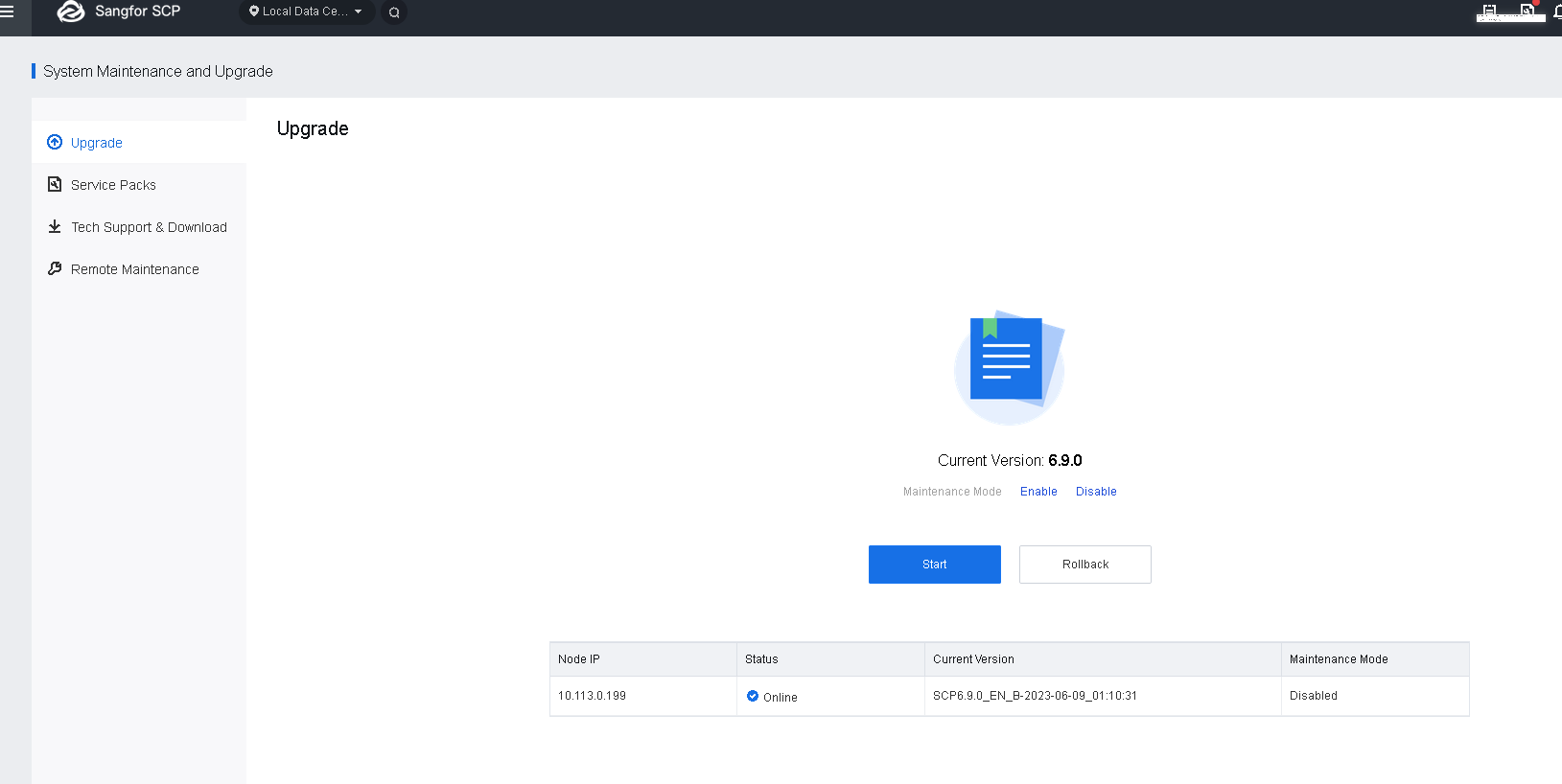Select the node row 10.113.0.199
Viewport: 1562px width, 784px height.
click(x=592, y=696)
